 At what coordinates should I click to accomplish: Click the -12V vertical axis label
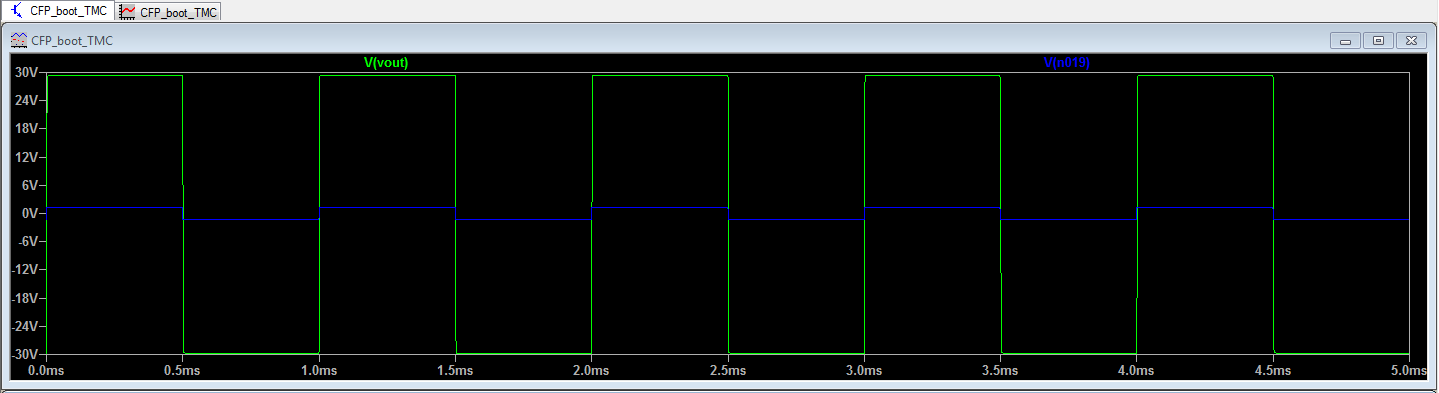click(24, 270)
